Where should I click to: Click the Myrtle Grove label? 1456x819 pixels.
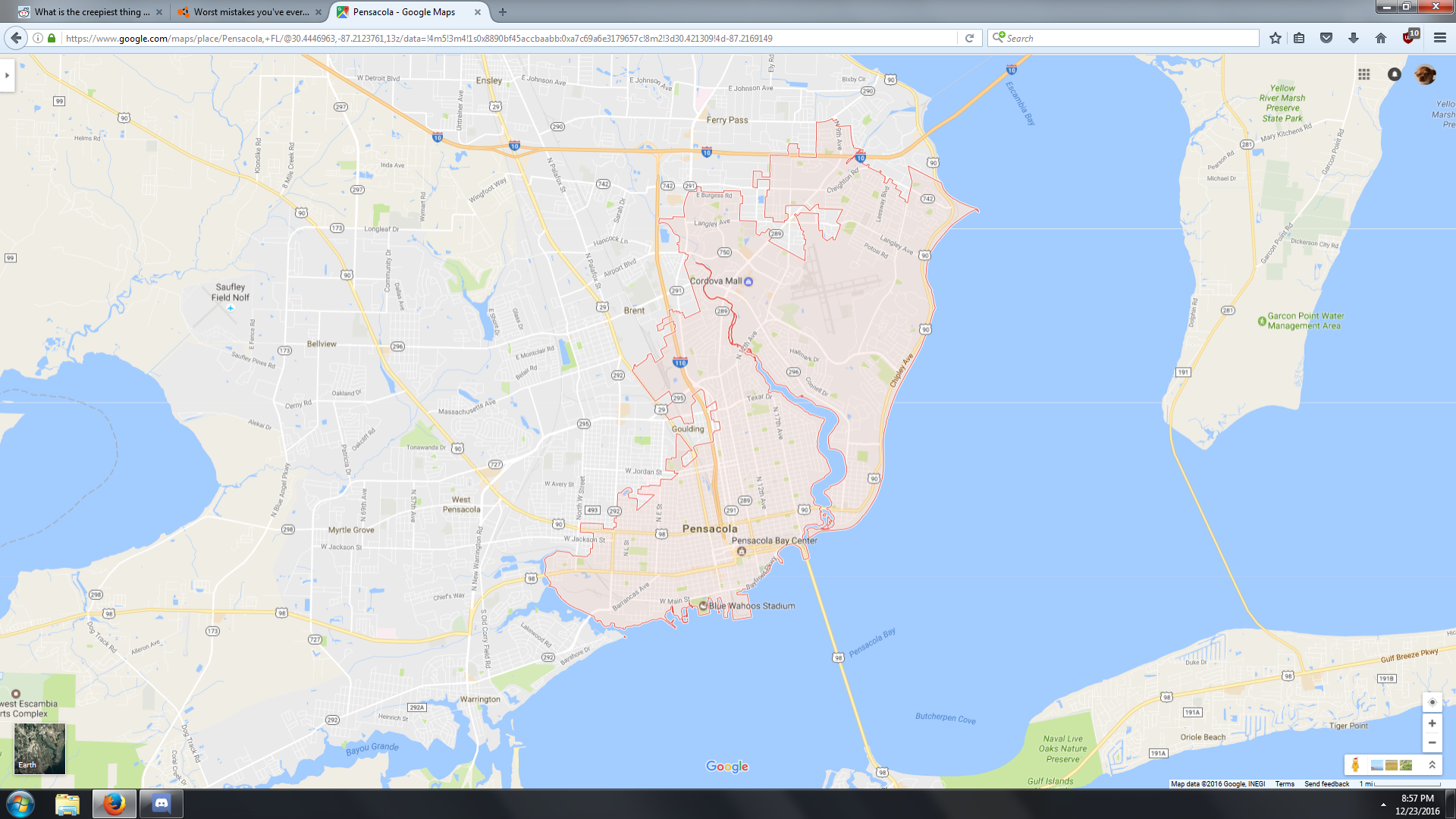pos(351,530)
